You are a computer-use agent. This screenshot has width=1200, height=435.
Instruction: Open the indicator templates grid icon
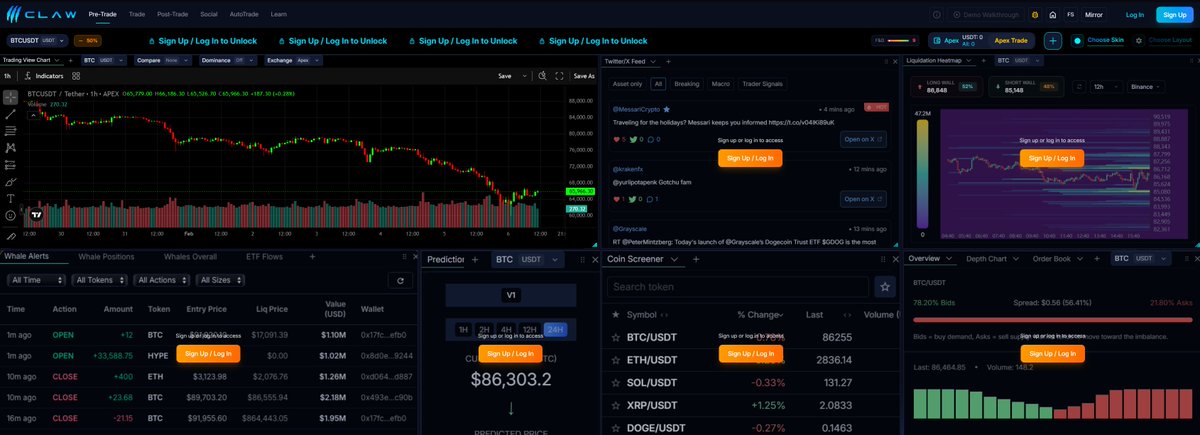75,75
